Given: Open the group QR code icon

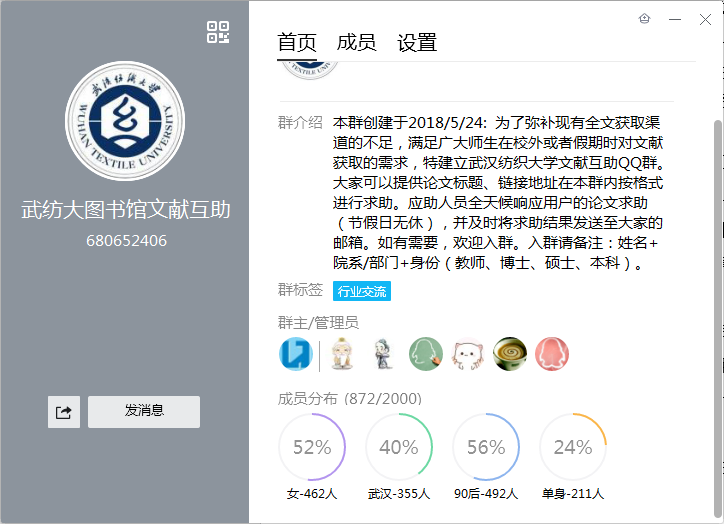Looking at the screenshot, I should [218, 32].
